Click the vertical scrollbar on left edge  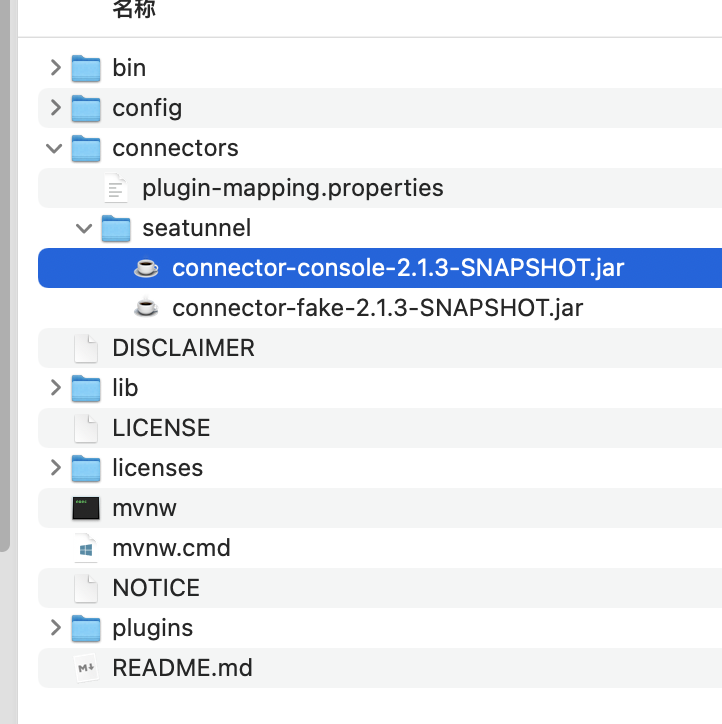[5, 275]
